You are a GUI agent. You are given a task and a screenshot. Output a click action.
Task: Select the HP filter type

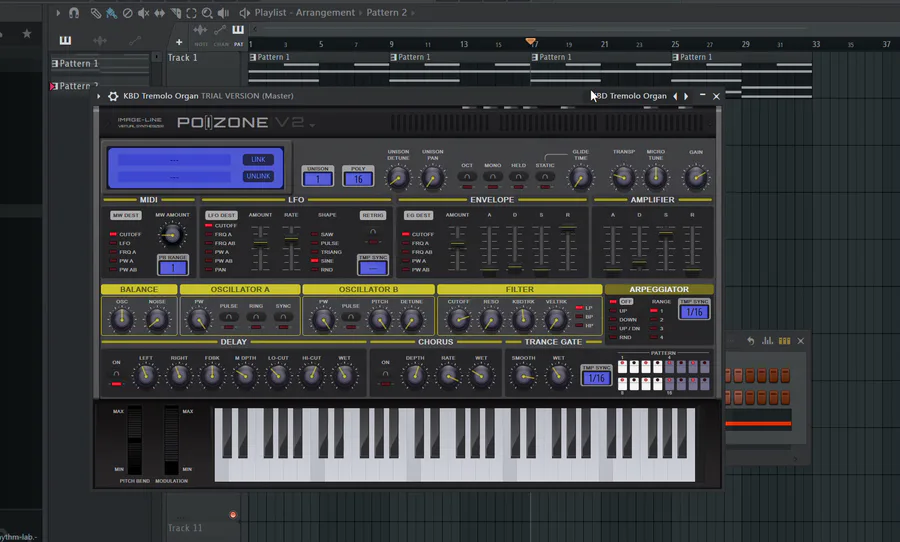pyautogui.click(x=584, y=326)
